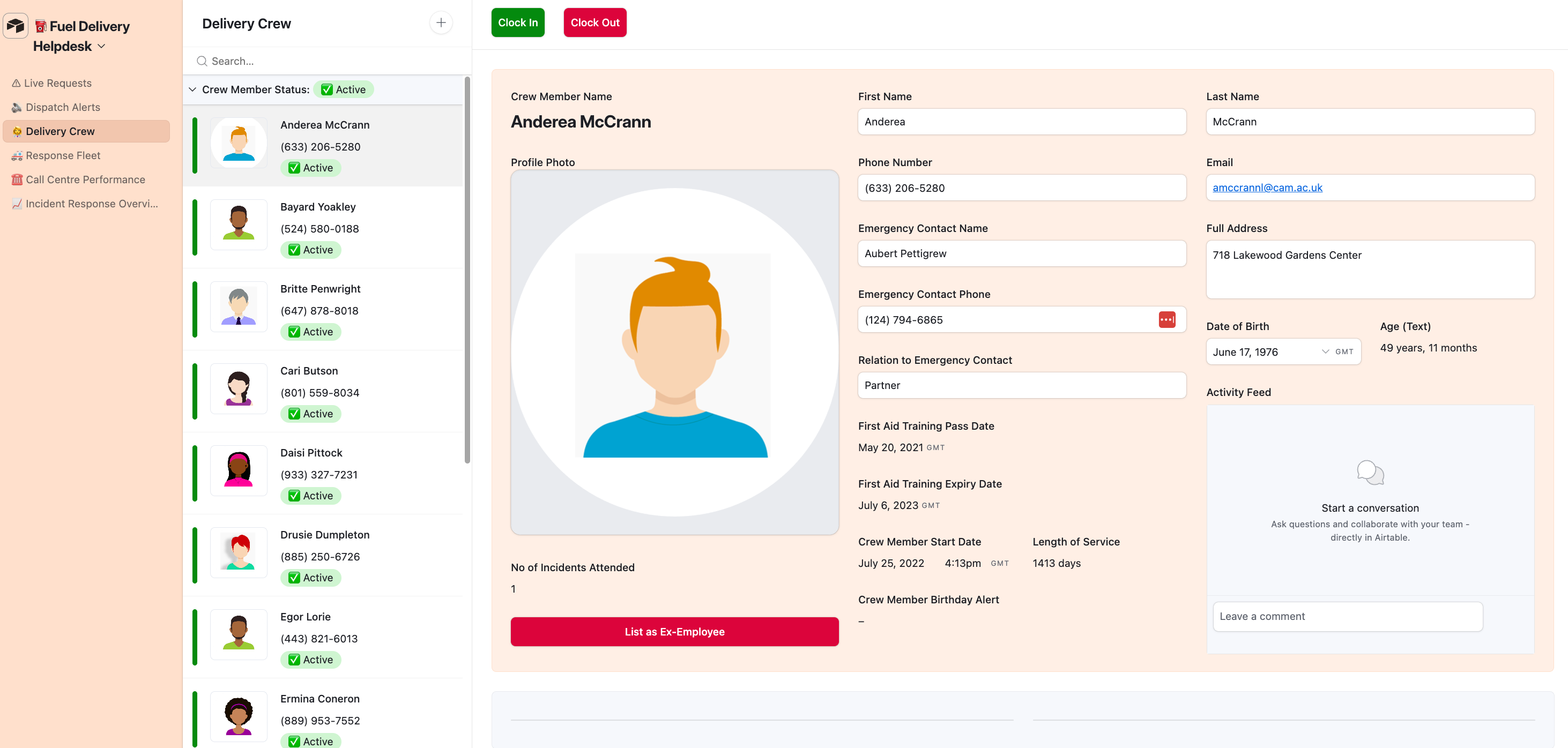Collapse the Crew Member Status Active group

coord(192,89)
